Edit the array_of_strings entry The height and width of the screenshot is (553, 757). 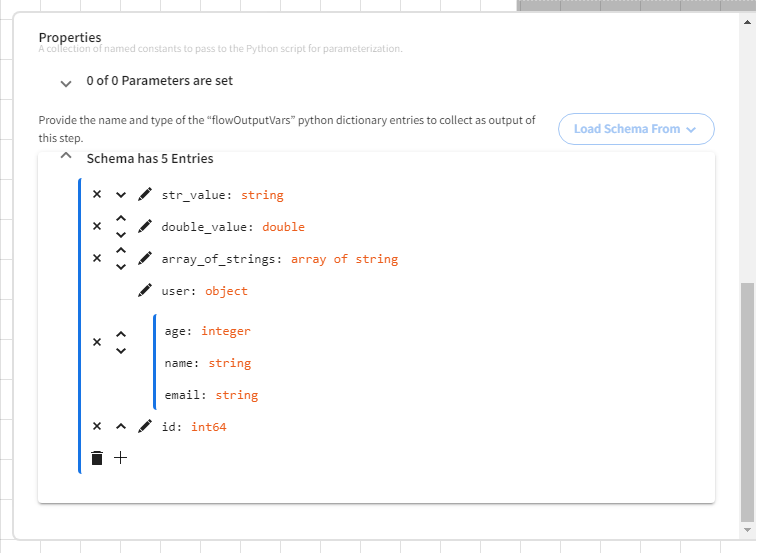[145, 258]
